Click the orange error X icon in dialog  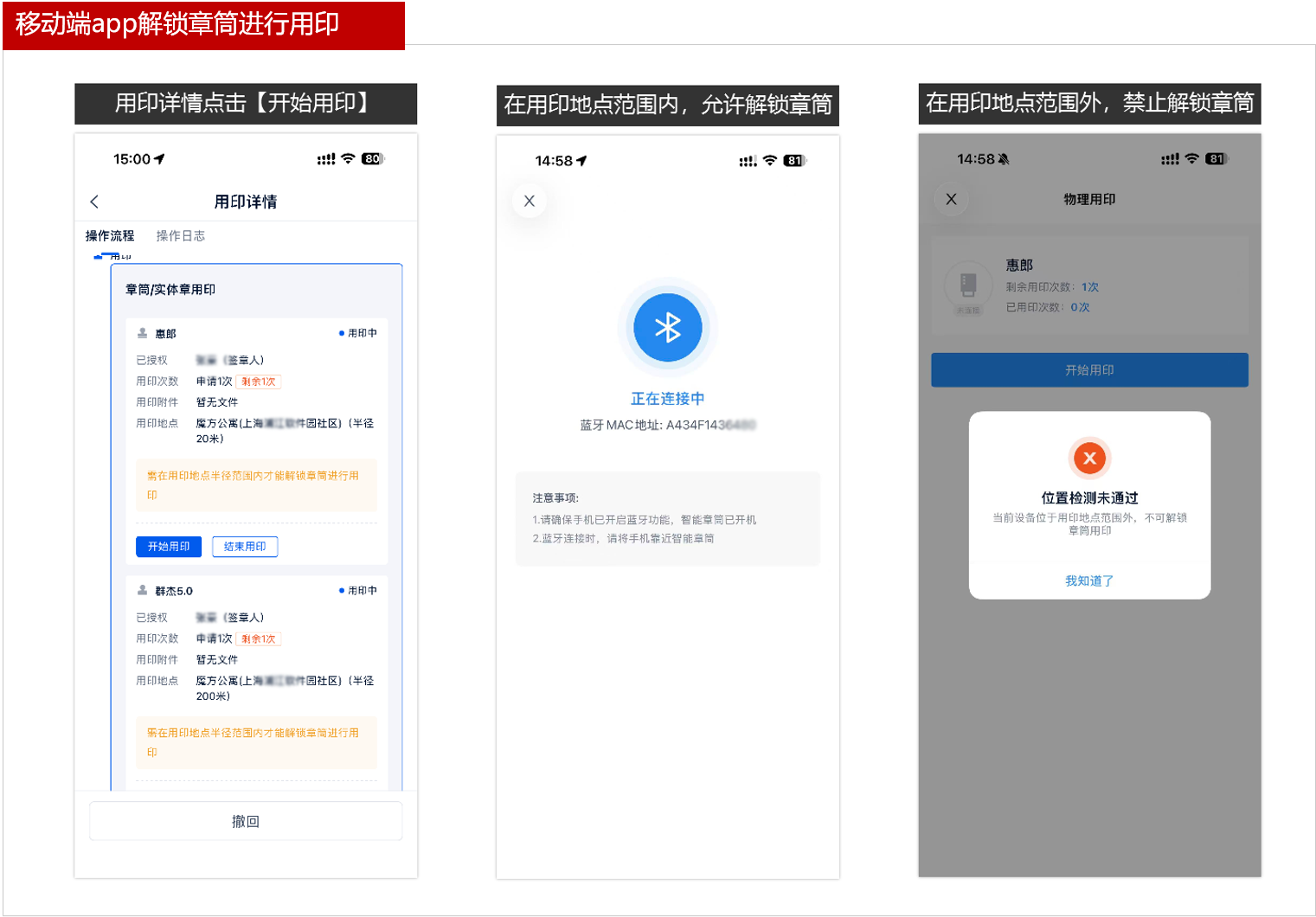tap(1089, 458)
